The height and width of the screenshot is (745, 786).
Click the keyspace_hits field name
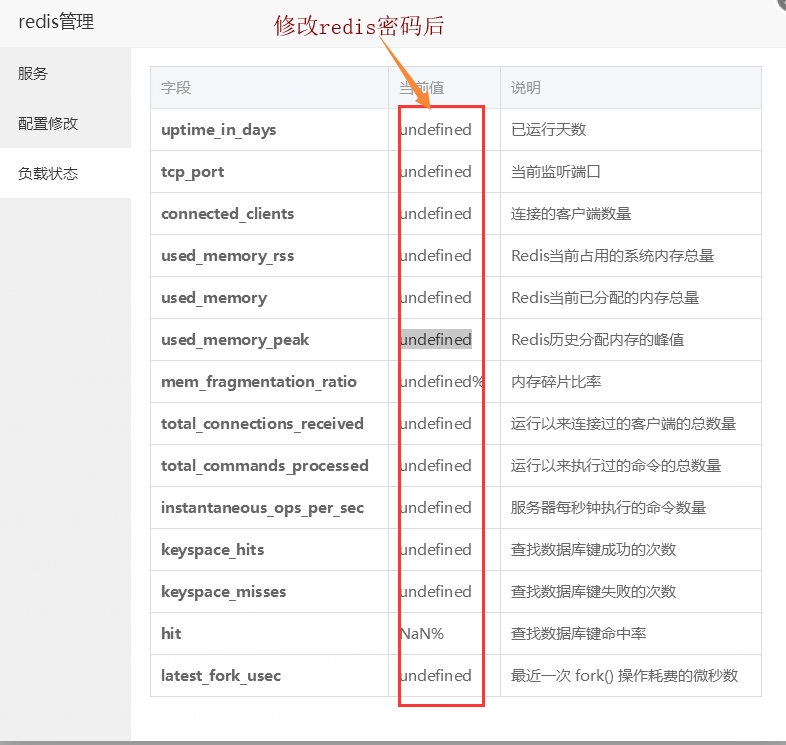point(213,550)
